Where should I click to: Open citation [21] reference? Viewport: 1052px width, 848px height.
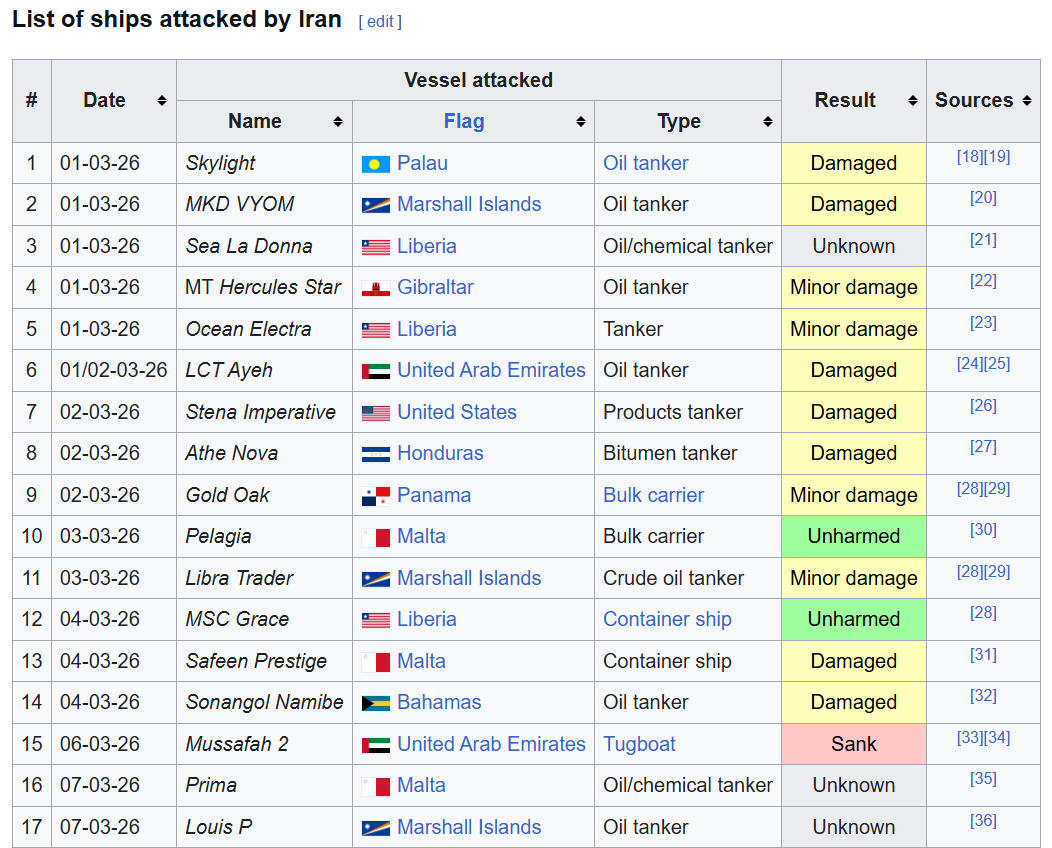click(983, 240)
